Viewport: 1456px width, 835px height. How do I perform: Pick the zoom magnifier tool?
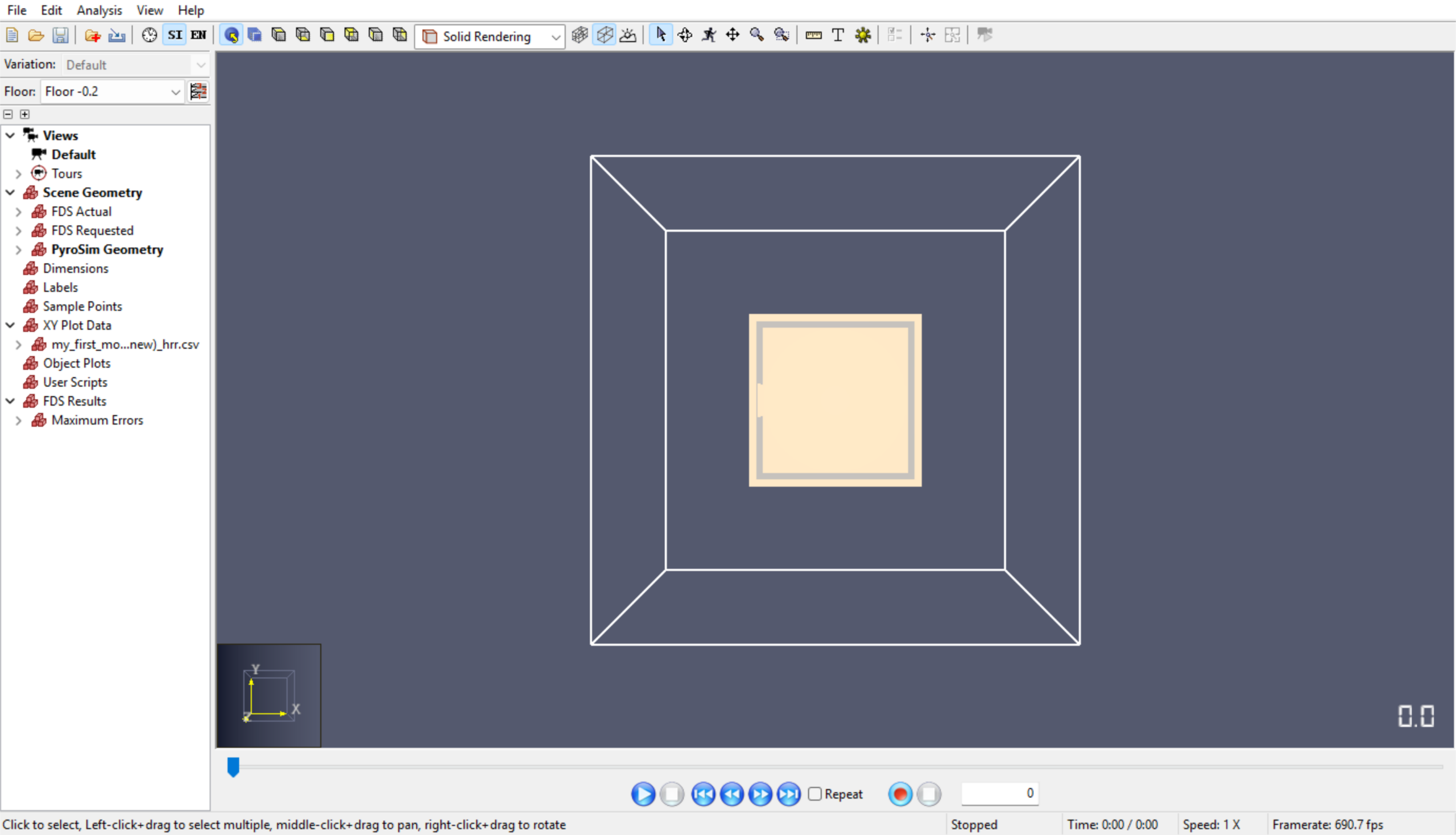(x=757, y=36)
